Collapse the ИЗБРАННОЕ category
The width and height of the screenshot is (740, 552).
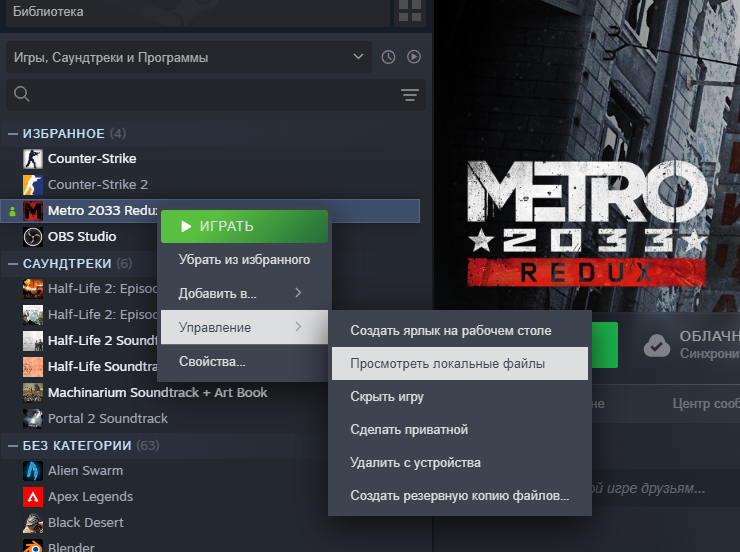13,134
